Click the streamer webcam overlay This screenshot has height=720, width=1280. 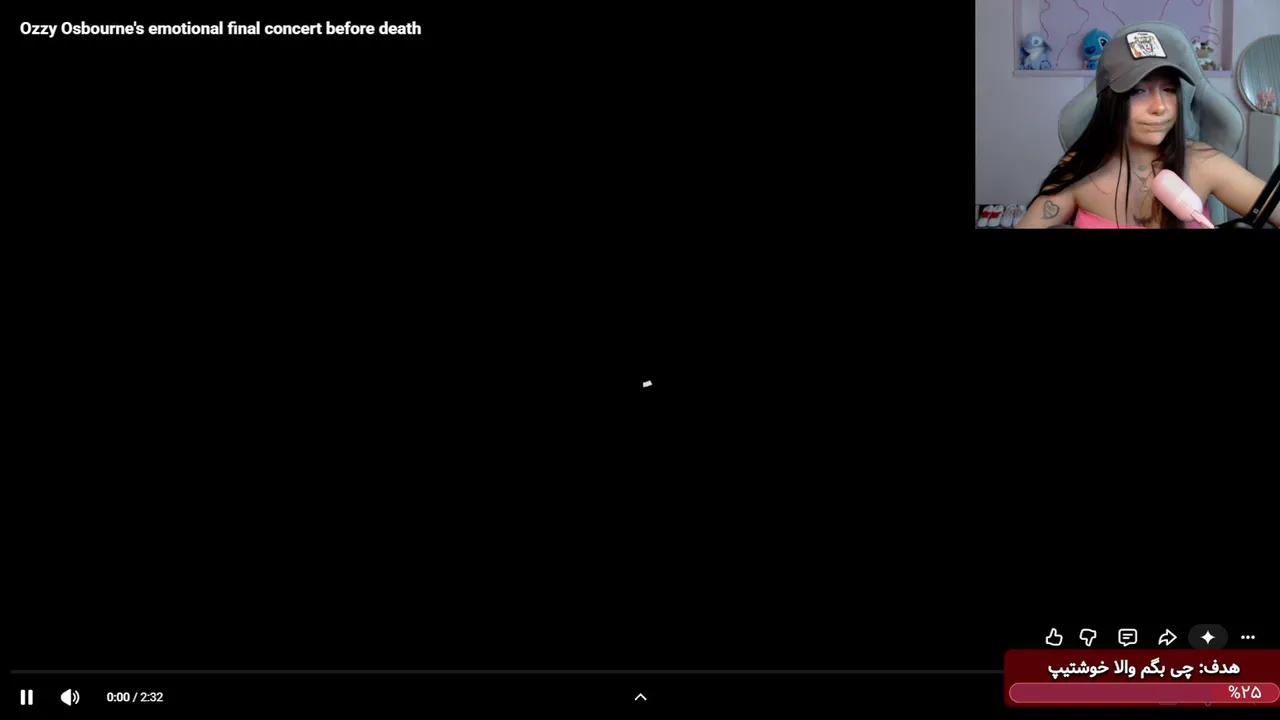coord(1127,114)
